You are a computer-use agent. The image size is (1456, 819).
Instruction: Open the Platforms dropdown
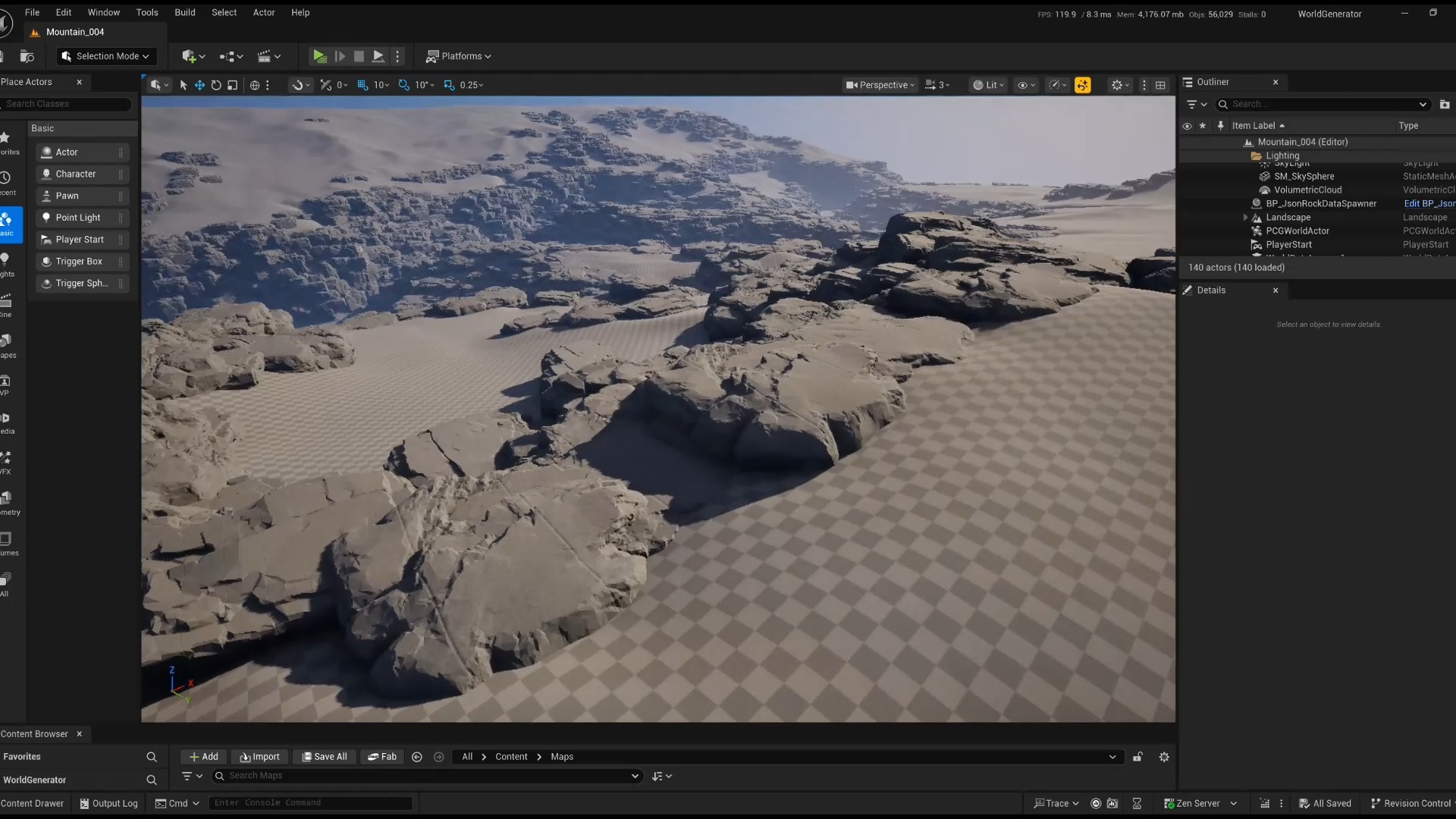(459, 56)
